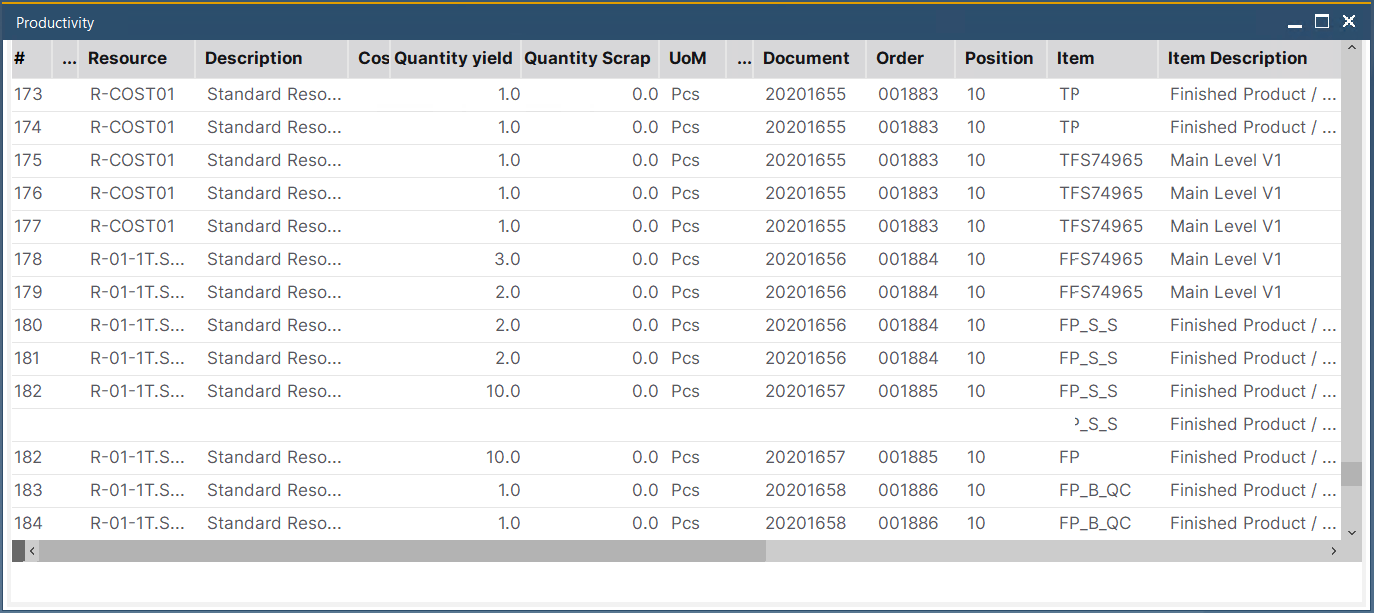1374x613 pixels.
Task: Sort by the Quantity Scrap column
Action: [x=588, y=58]
